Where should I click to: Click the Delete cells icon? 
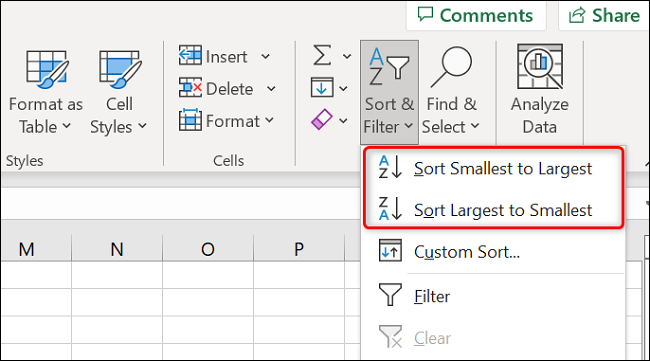[190, 87]
